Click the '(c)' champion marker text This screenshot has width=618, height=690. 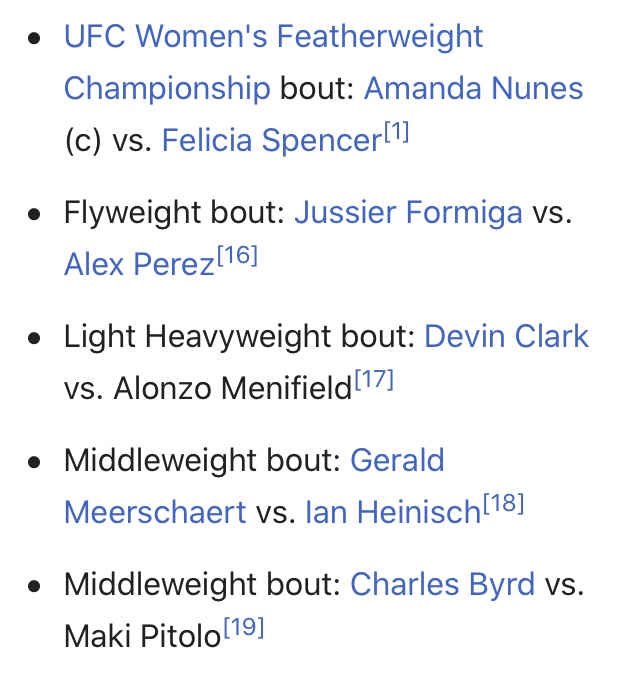tap(83, 140)
